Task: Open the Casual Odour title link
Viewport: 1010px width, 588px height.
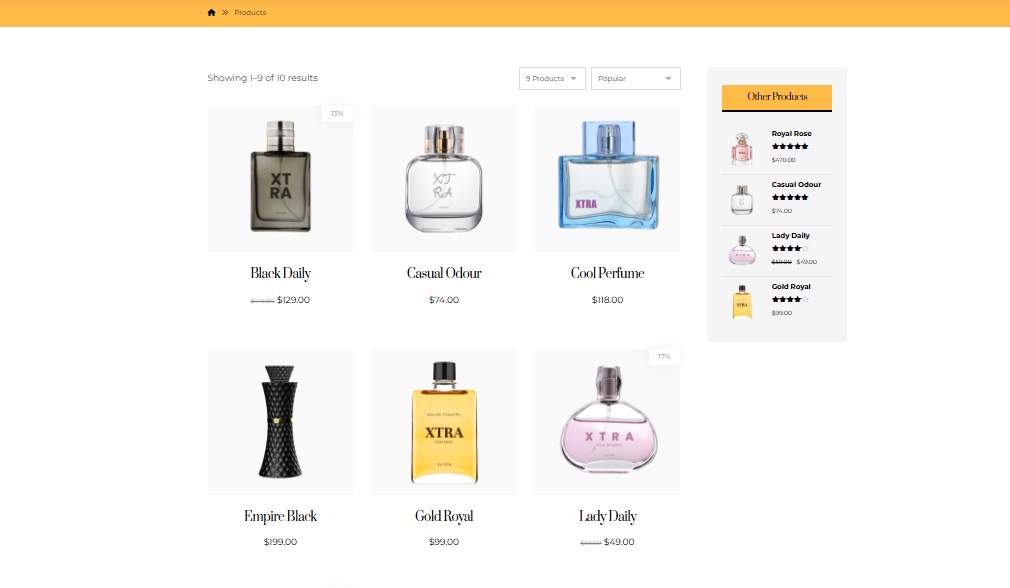Action: click(444, 273)
